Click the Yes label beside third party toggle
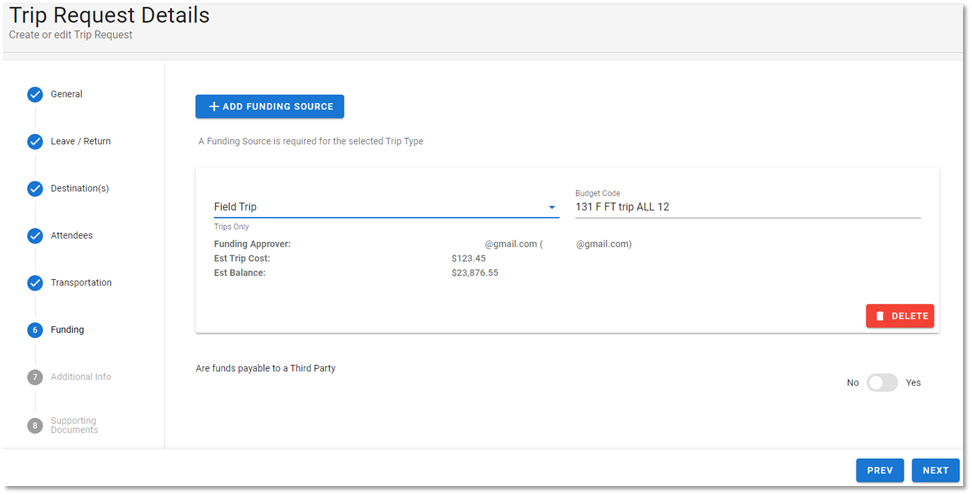This screenshot has height=495, width=972. (x=913, y=383)
